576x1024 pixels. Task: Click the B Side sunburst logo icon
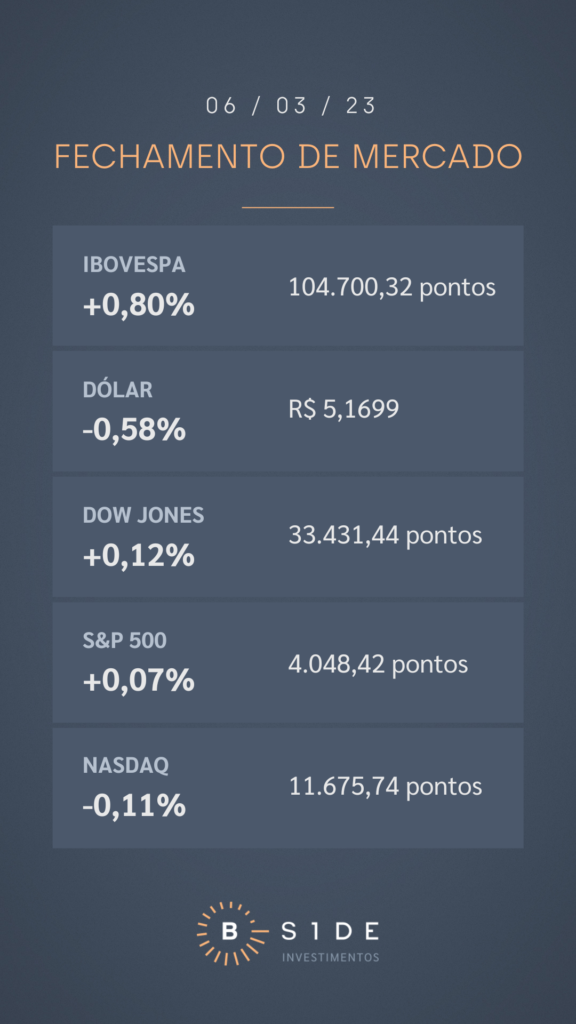[x=231, y=933]
